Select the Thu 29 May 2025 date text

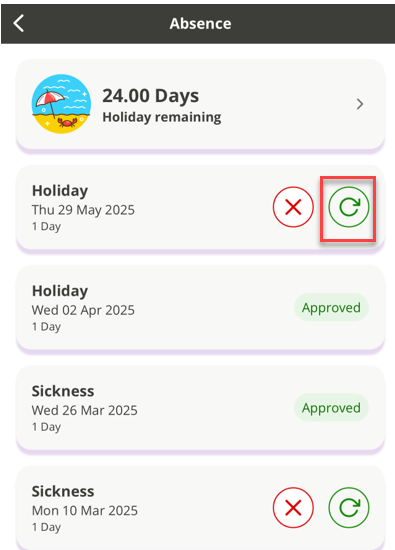coord(83,210)
